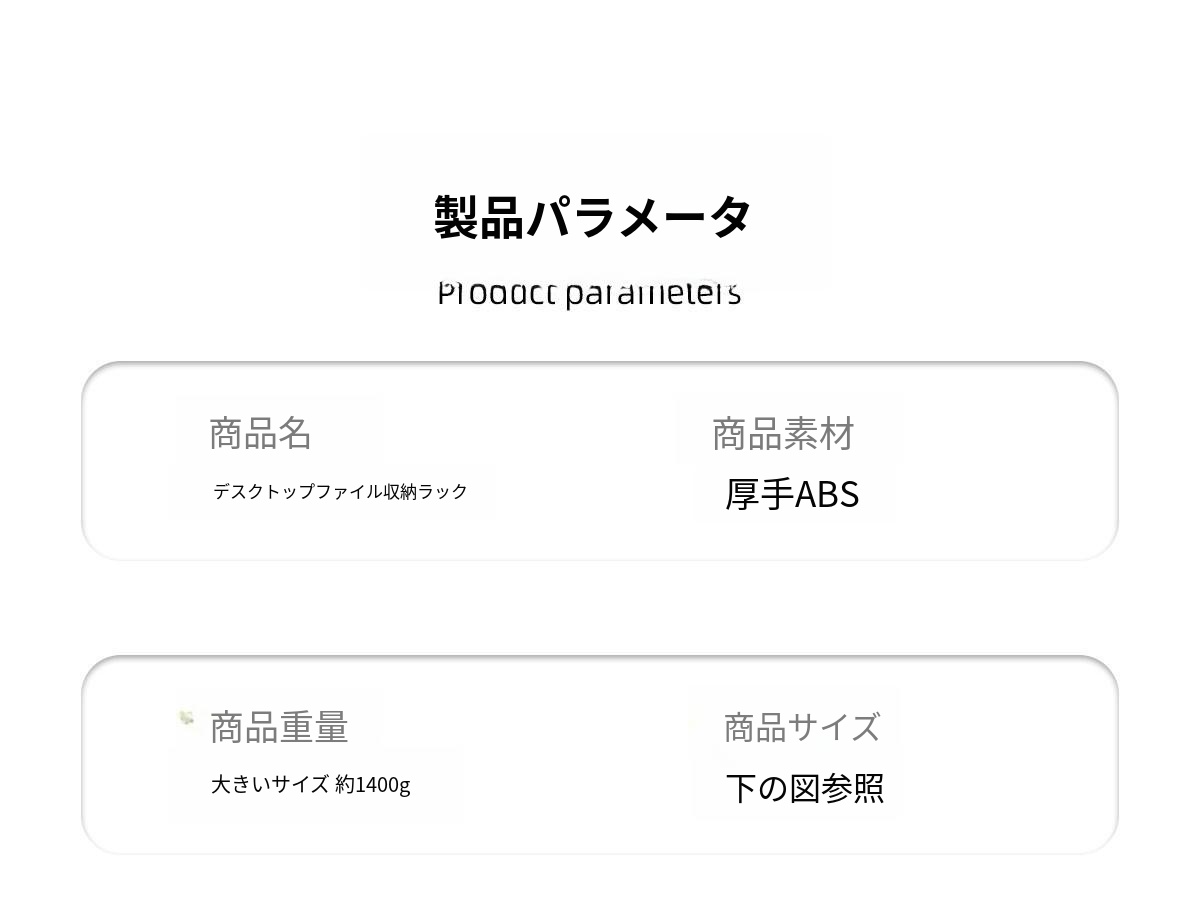The height and width of the screenshot is (919, 1200).
Task: Select the 商品素材 label
Action: pyautogui.click(x=783, y=434)
